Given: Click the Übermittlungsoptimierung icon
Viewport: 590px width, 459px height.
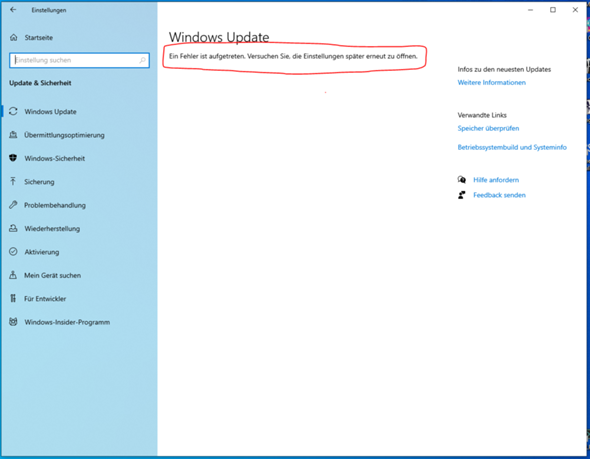Looking at the screenshot, I should tap(13, 135).
